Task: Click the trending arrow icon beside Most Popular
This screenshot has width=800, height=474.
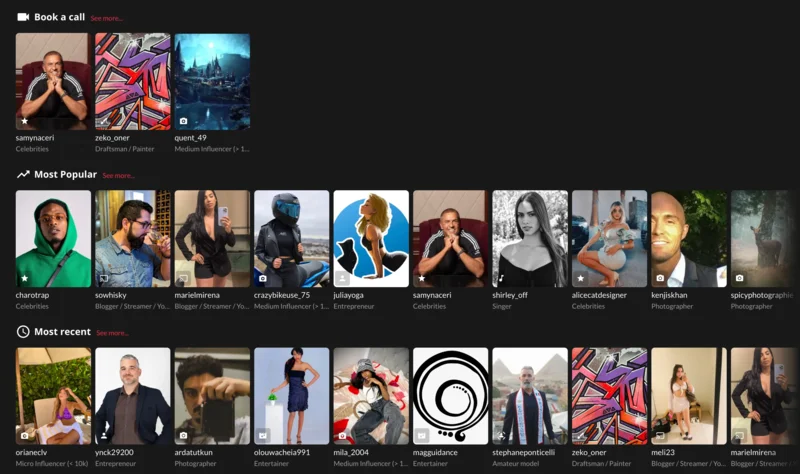Action: pyautogui.click(x=23, y=174)
